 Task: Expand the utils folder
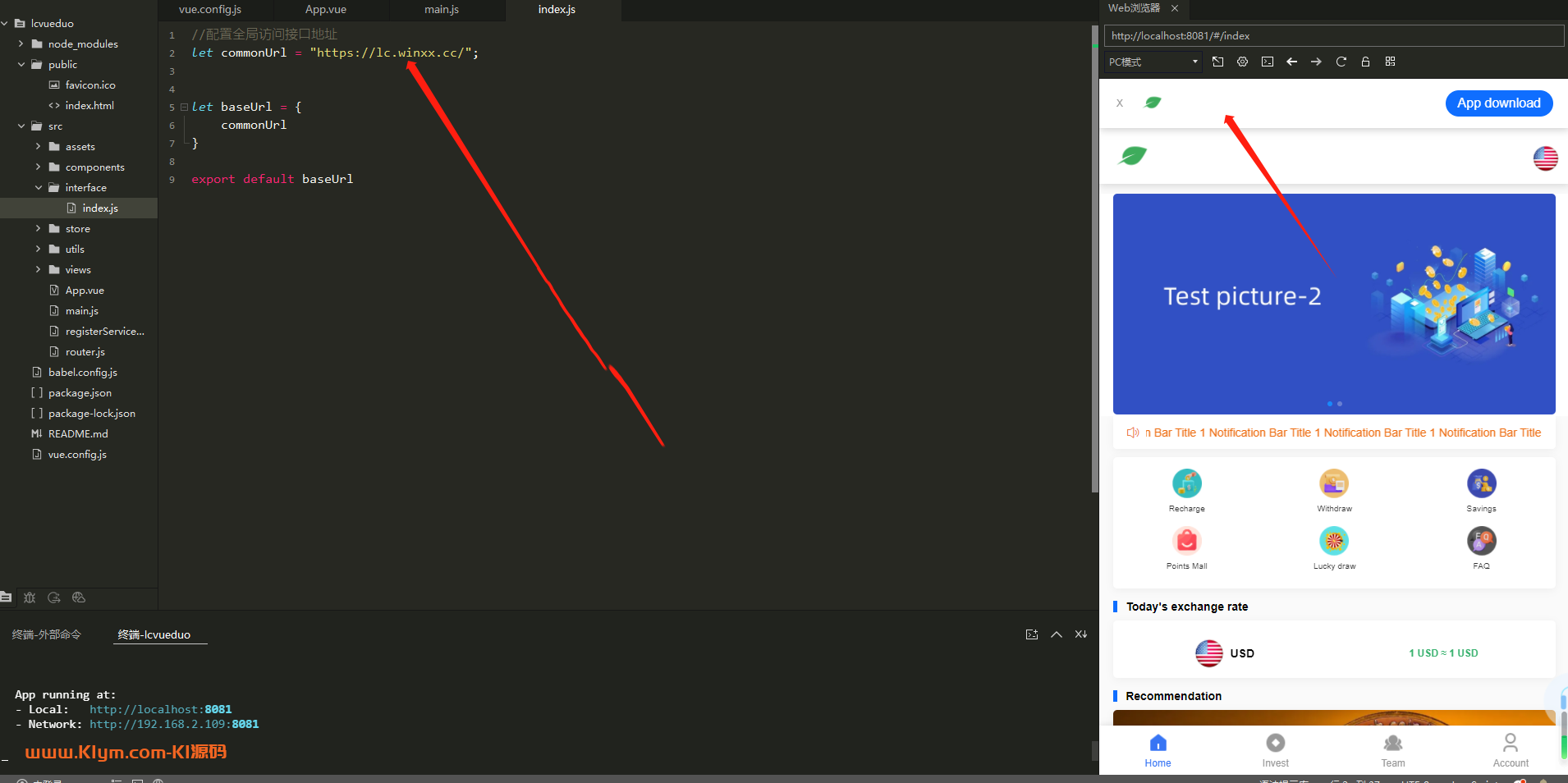(x=38, y=249)
